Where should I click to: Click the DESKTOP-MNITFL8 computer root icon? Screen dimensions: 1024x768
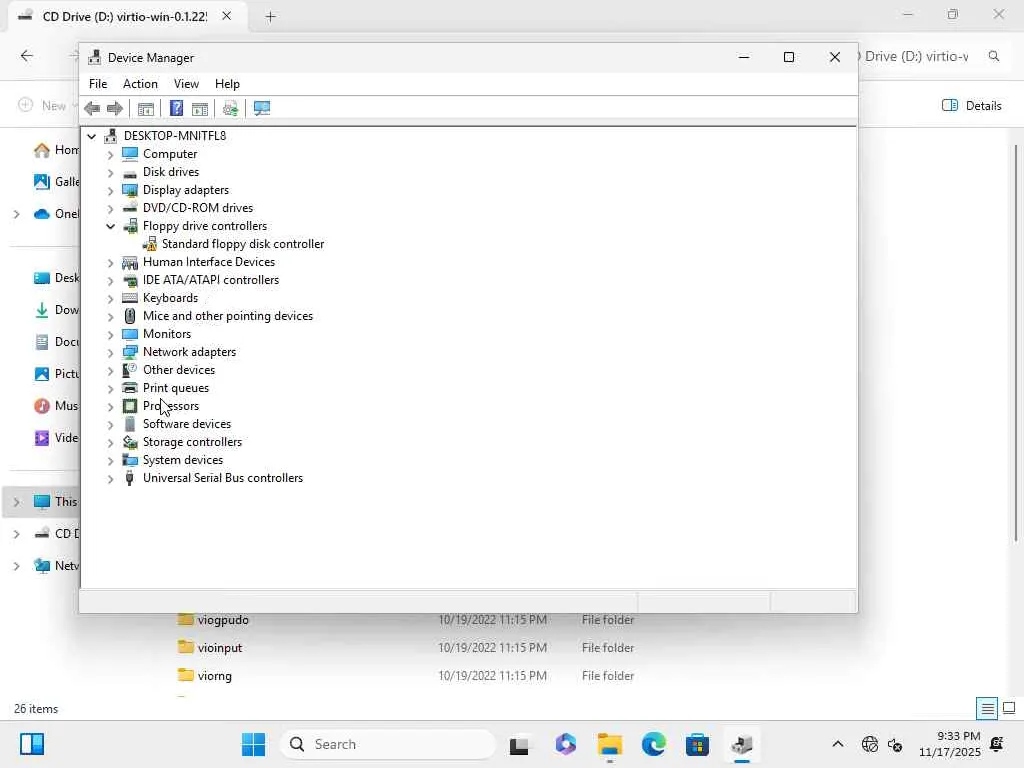pyautogui.click(x=111, y=136)
